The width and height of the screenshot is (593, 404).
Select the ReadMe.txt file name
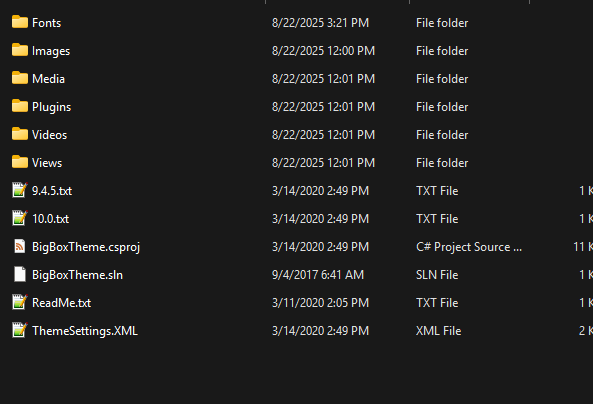tap(61, 303)
